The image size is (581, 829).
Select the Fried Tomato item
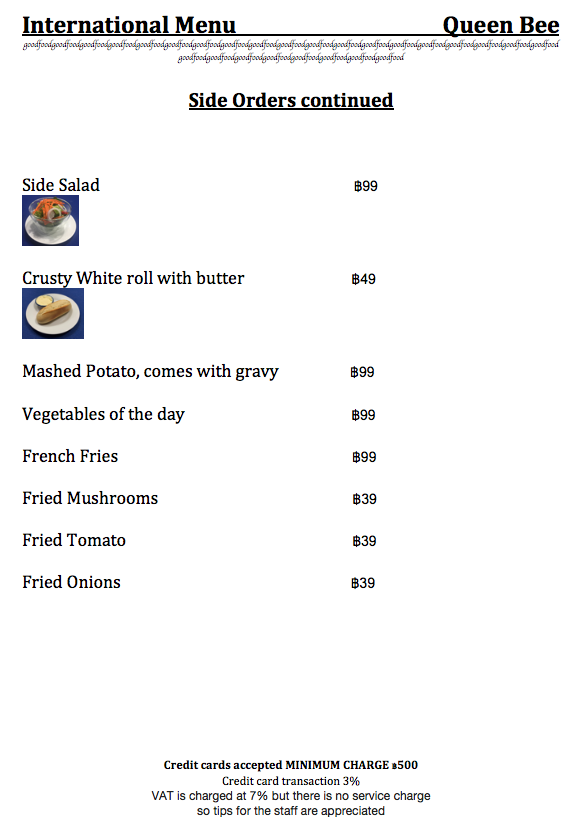74,540
